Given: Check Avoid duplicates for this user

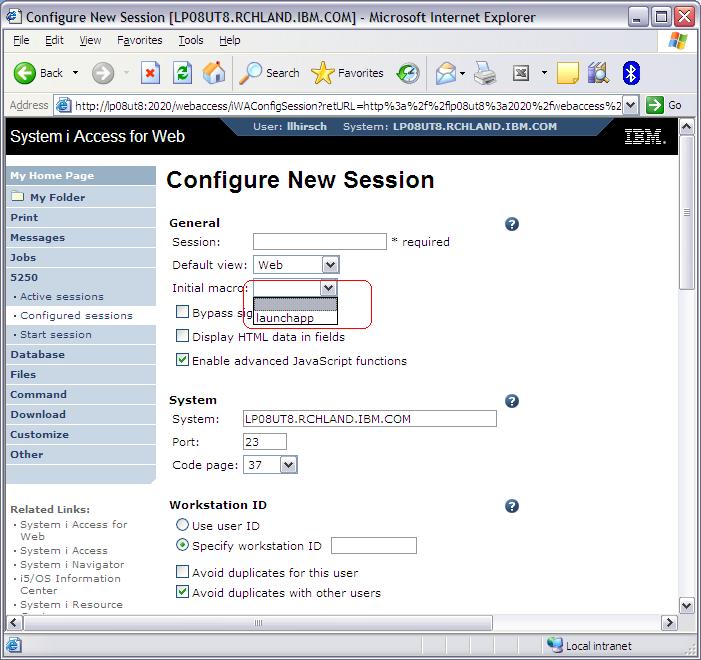Looking at the screenshot, I should (x=182, y=571).
